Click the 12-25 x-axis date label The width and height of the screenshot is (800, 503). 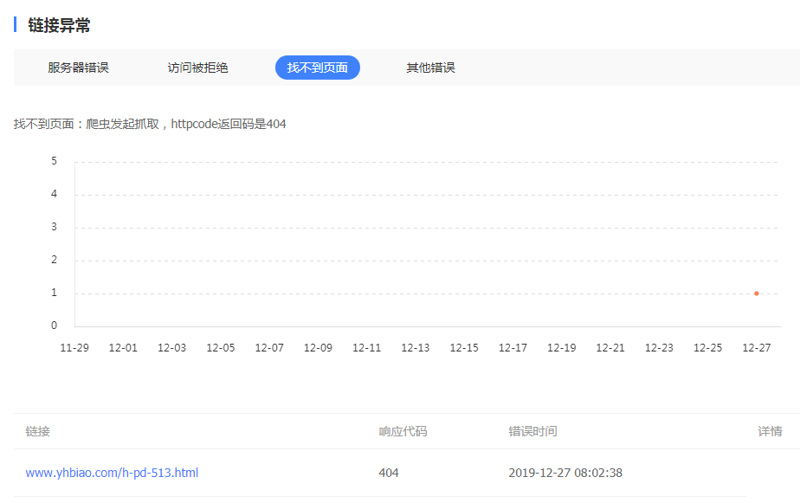click(x=708, y=348)
